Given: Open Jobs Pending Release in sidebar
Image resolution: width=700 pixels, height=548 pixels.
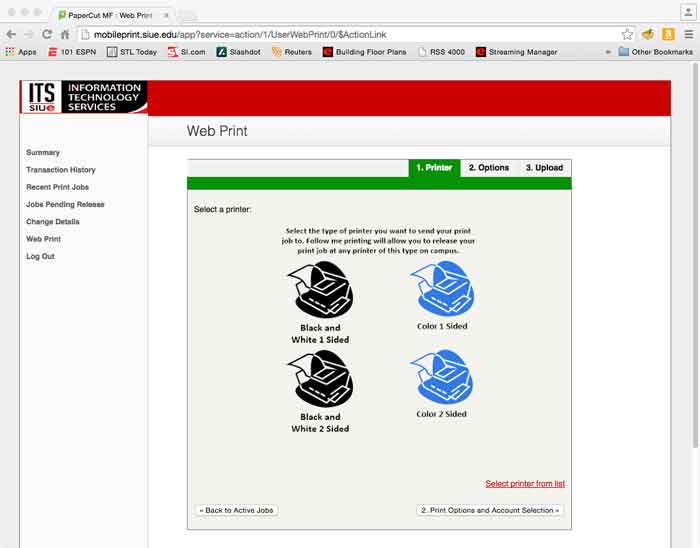Looking at the screenshot, I should [65, 204].
